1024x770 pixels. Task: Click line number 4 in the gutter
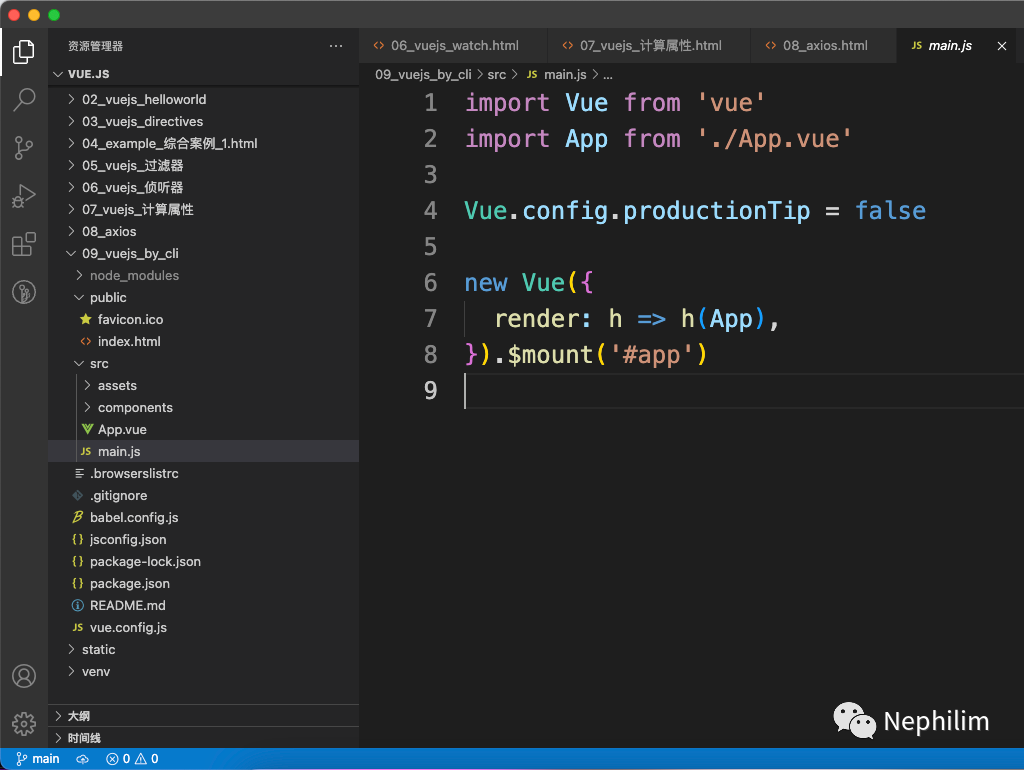coord(430,210)
